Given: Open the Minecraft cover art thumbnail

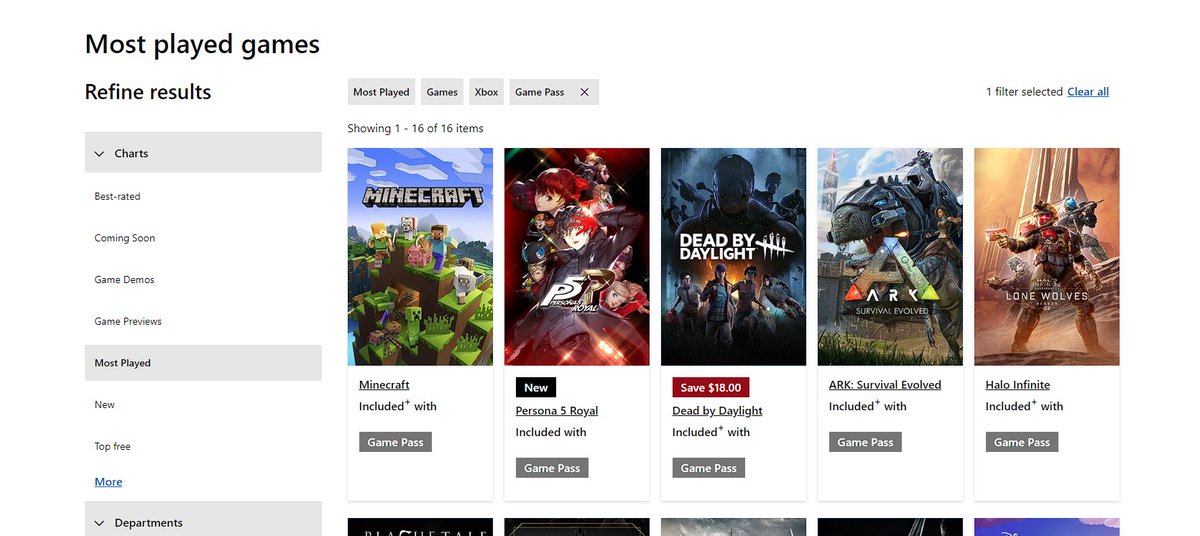Looking at the screenshot, I should [420, 257].
